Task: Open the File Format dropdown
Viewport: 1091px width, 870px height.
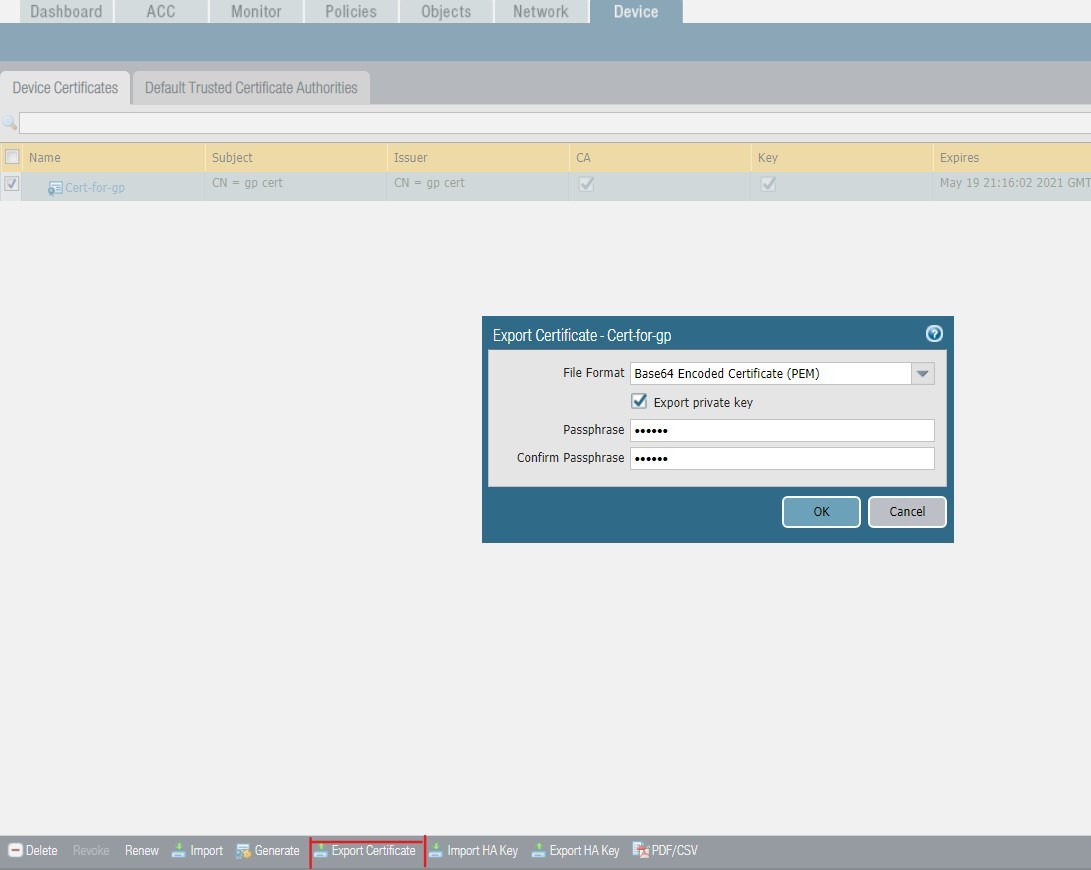Action: point(922,373)
